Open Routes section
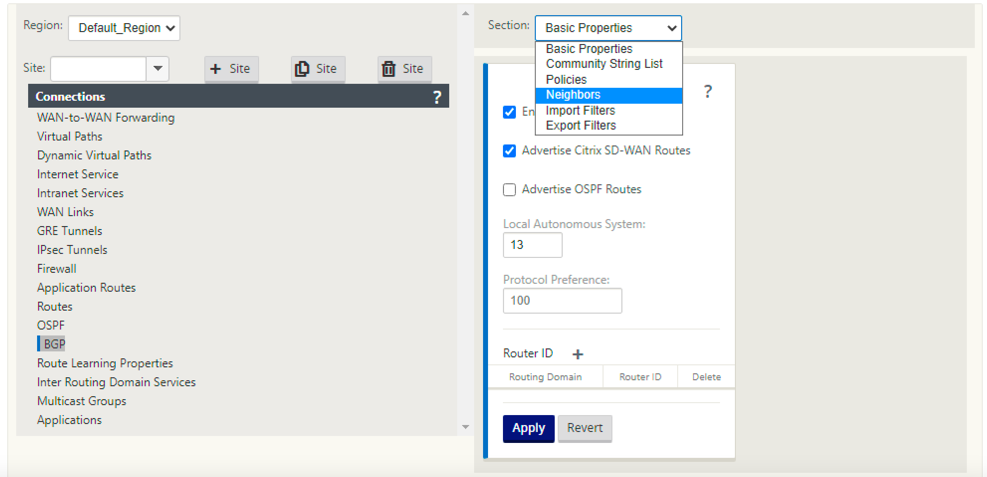This screenshot has width=987, height=477. [x=55, y=306]
